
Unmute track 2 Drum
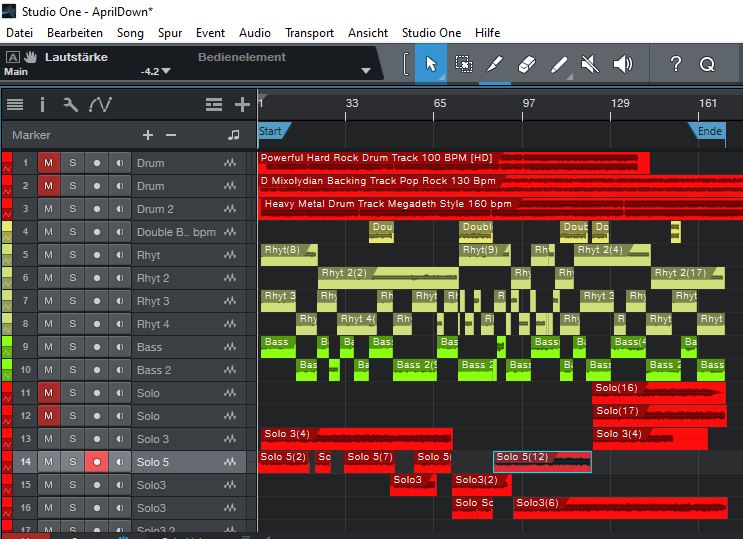[49, 186]
